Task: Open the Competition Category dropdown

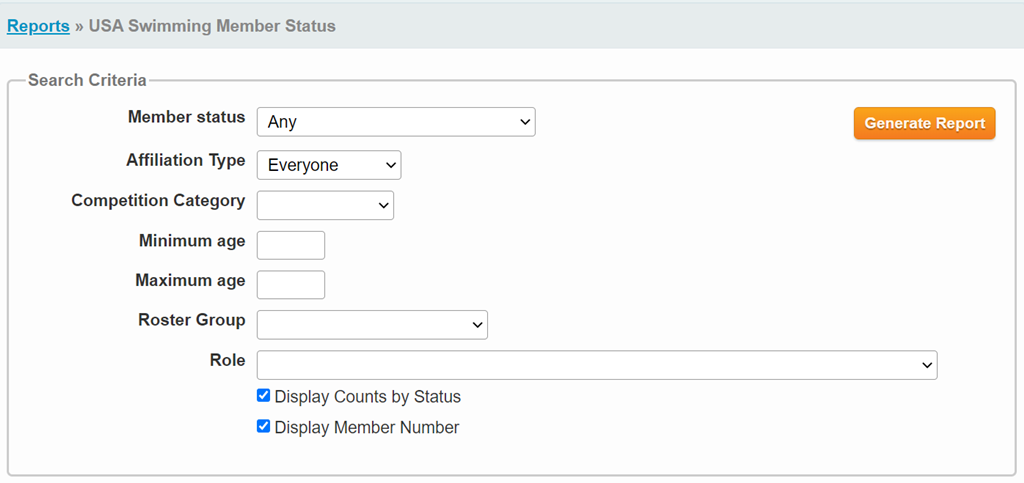Action: click(325, 205)
